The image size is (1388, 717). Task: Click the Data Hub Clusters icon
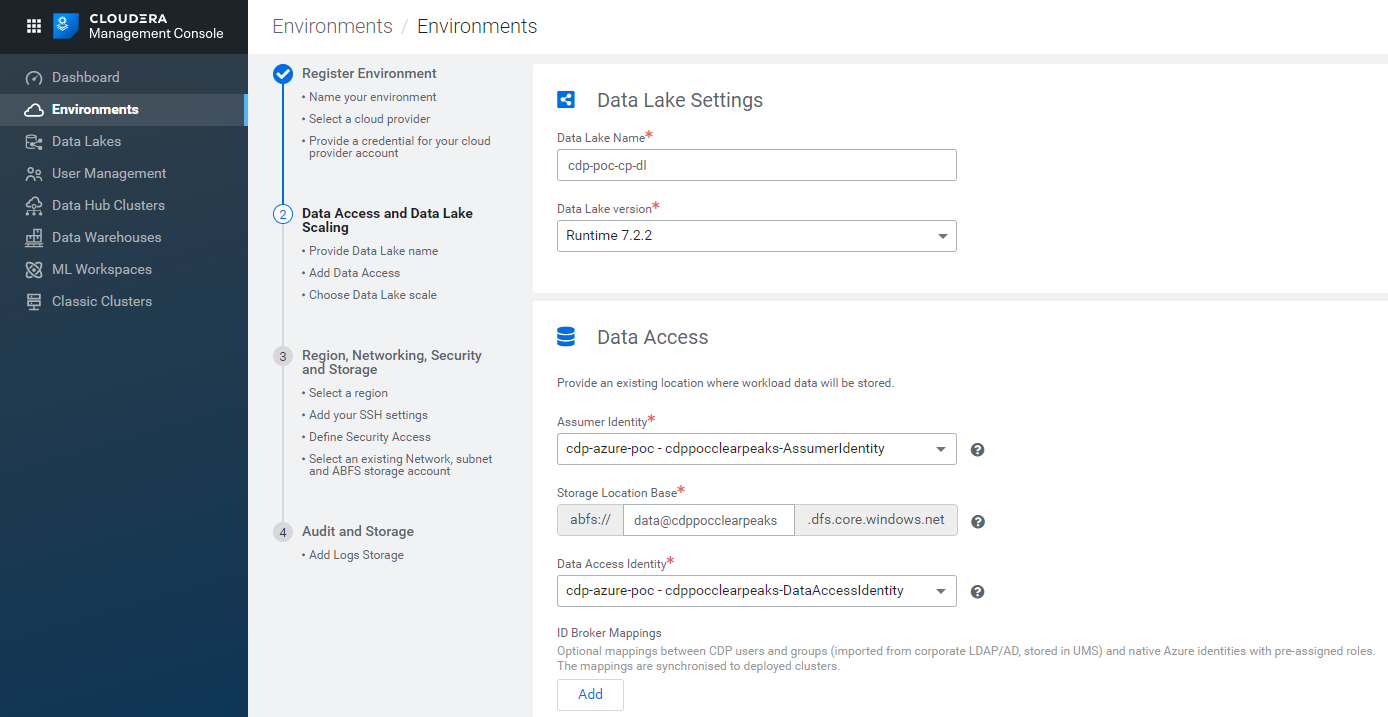[x=34, y=206]
